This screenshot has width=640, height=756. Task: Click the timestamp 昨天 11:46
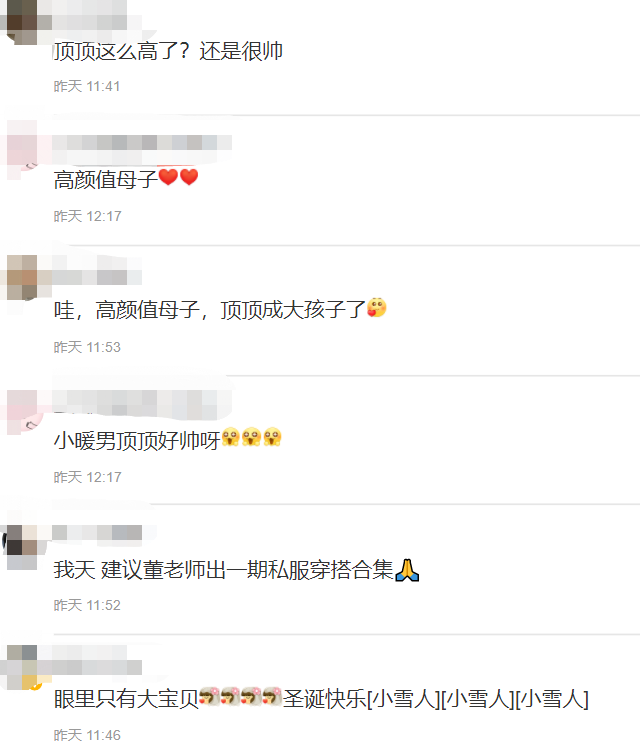tap(87, 735)
